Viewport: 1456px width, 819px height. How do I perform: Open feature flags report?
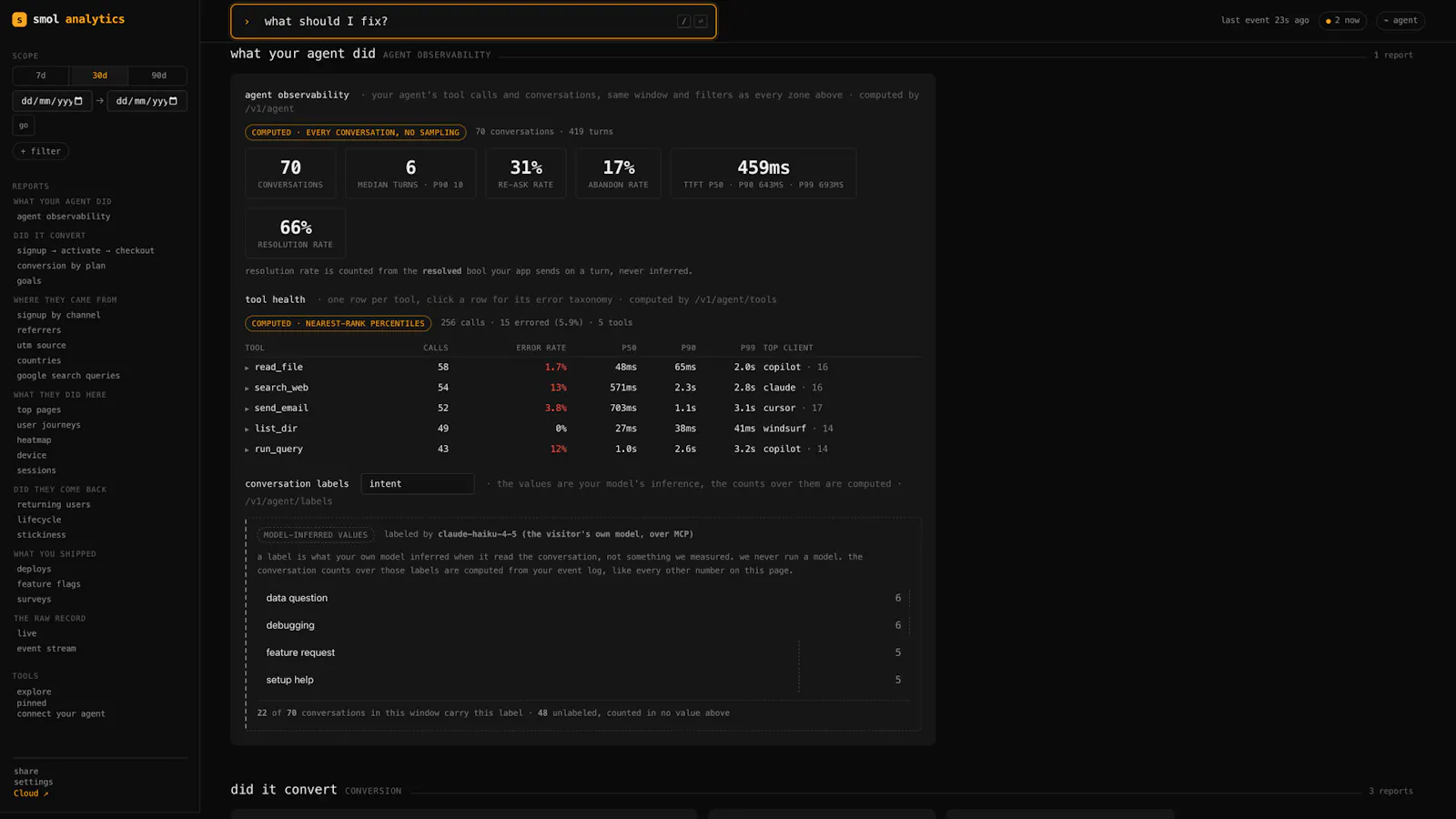(x=48, y=584)
